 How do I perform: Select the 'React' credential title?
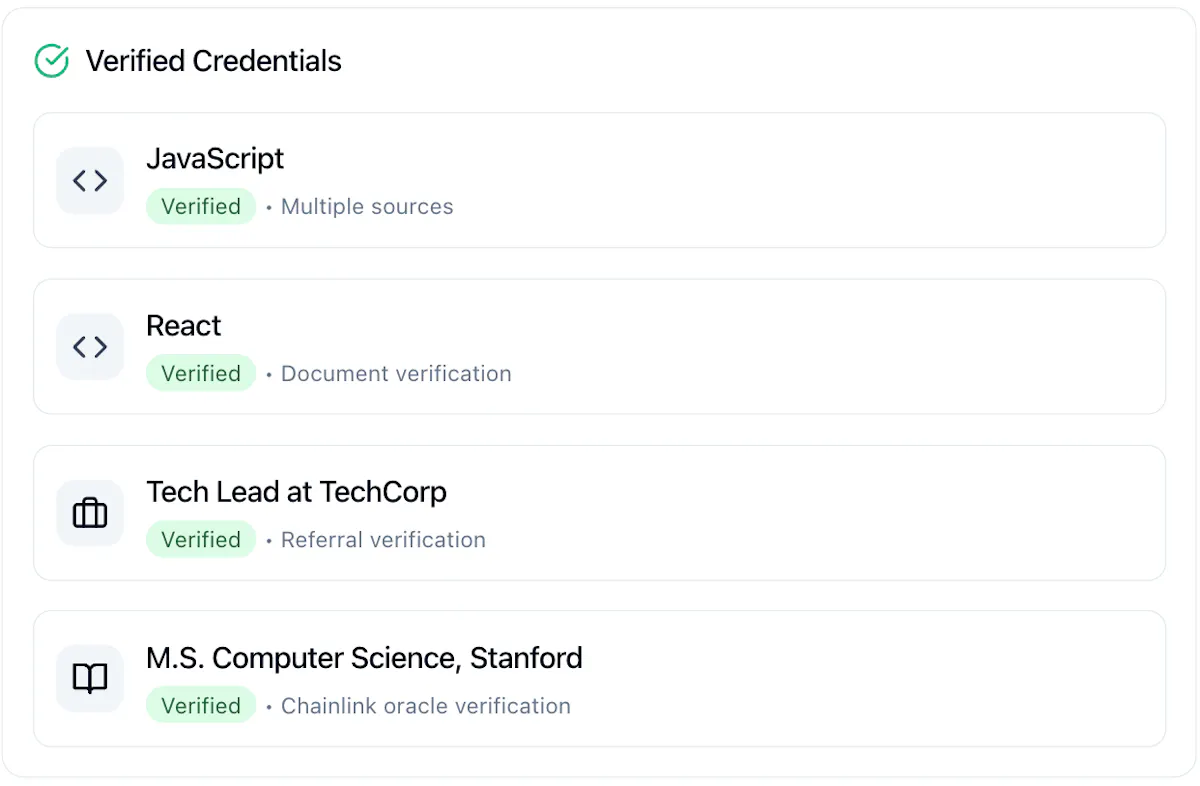[x=184, y=326]
